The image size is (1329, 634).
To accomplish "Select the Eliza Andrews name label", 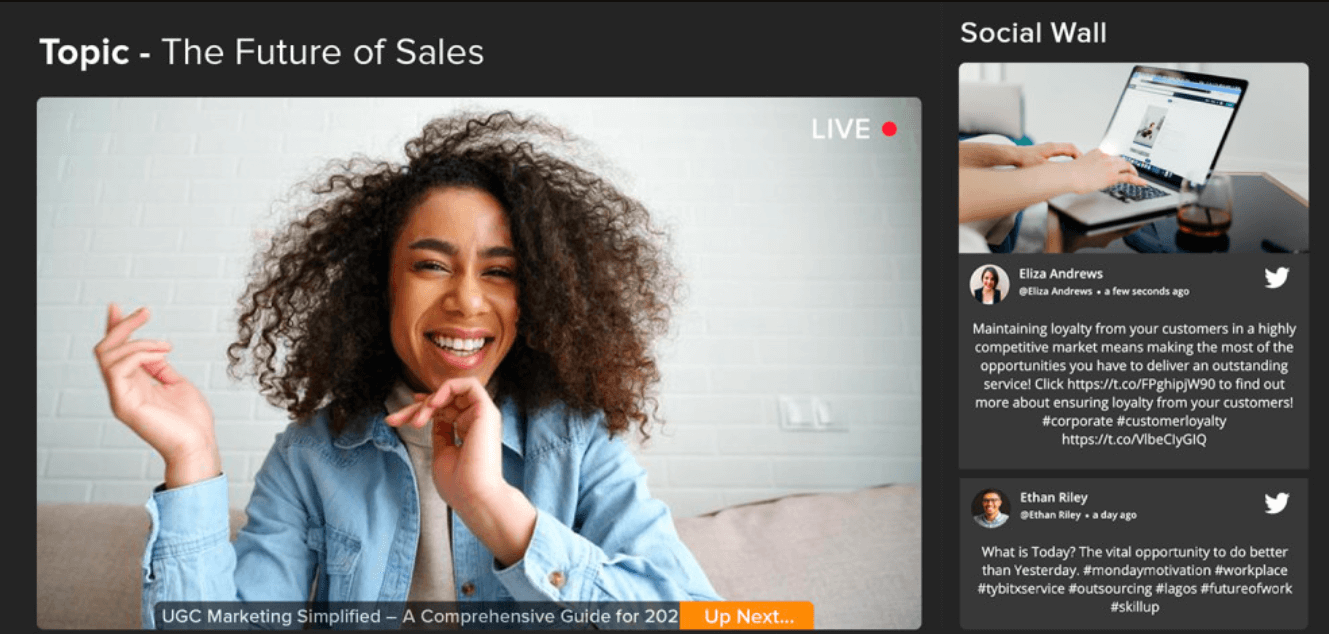I will coord(1061,273).
